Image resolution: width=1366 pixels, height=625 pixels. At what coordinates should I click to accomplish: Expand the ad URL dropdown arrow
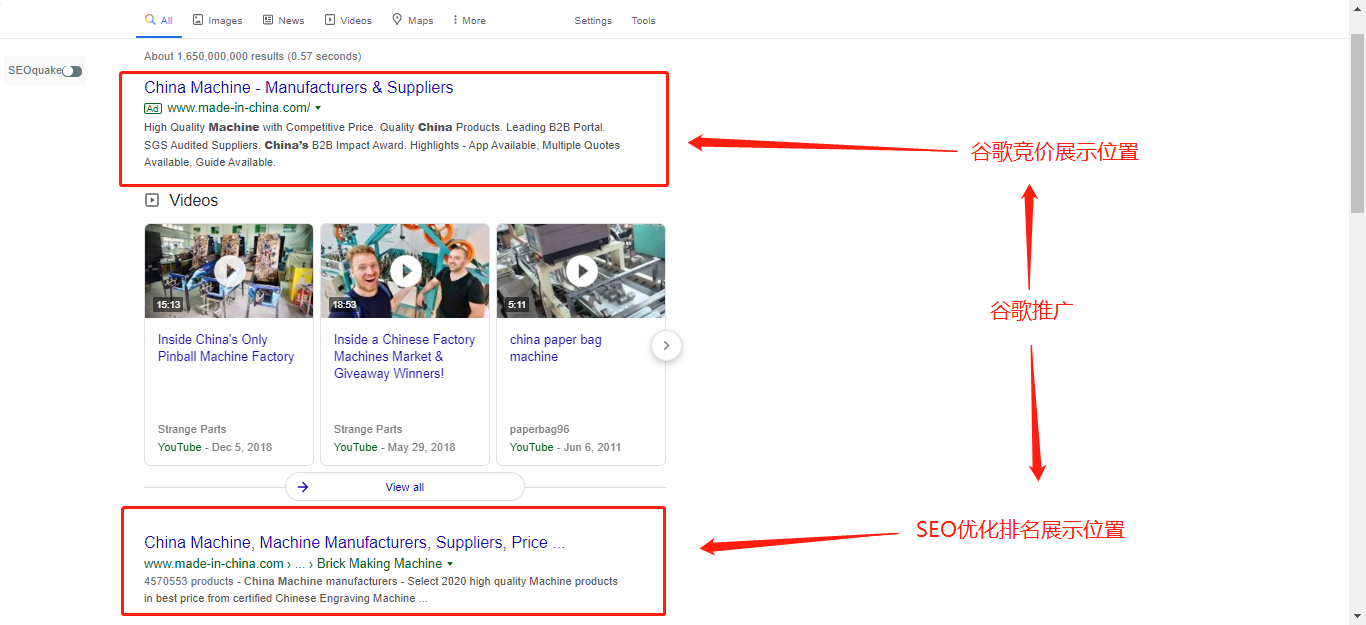[318, 108]
